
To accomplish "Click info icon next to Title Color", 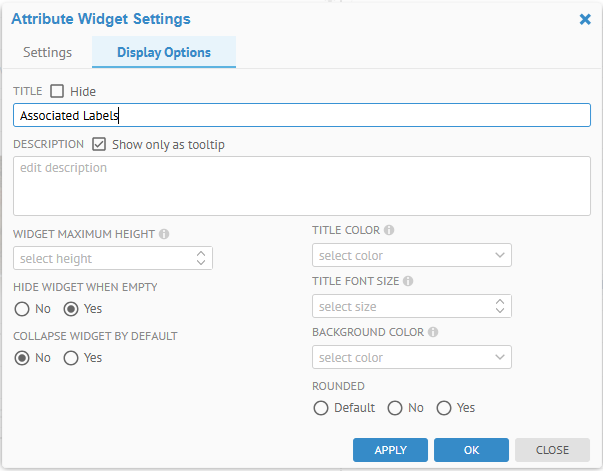I will point(389,230).
